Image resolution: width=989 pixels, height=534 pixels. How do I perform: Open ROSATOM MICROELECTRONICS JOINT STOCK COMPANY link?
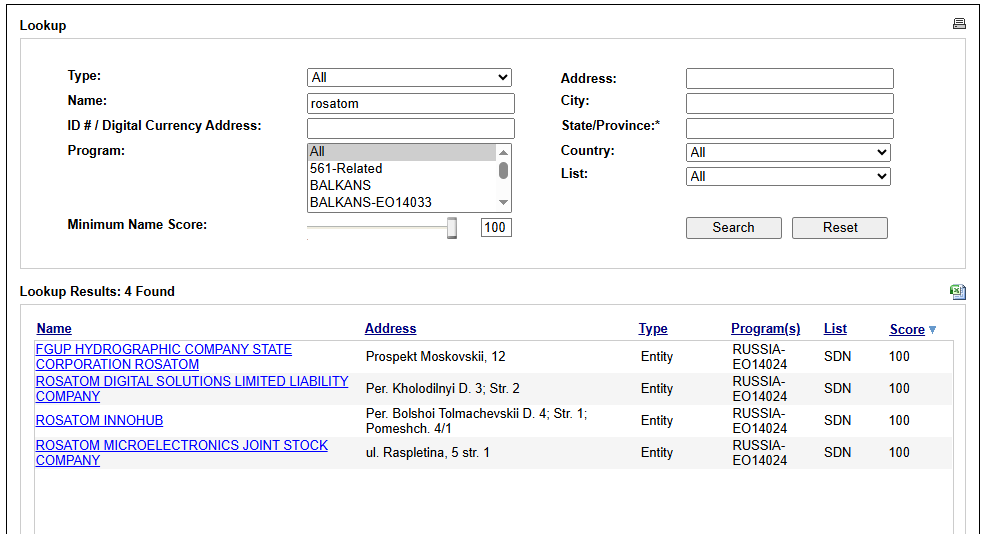(x=182, y=453)
